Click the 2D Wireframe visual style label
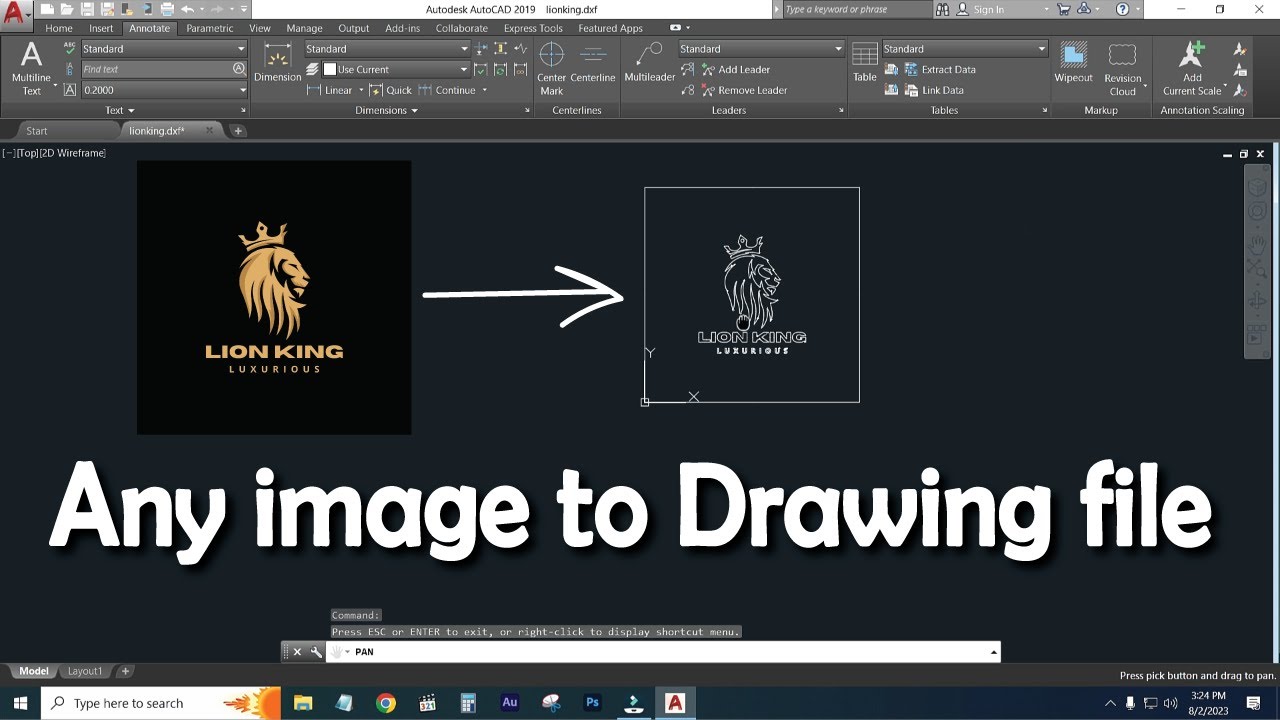 pos(72,153)
